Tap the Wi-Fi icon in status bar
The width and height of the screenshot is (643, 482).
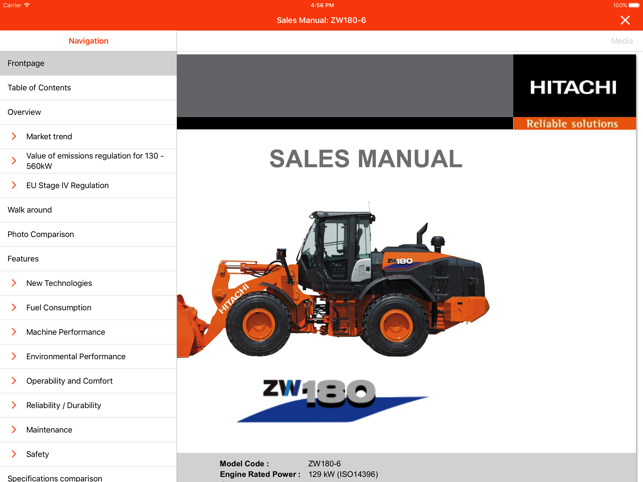coord(27,5)
